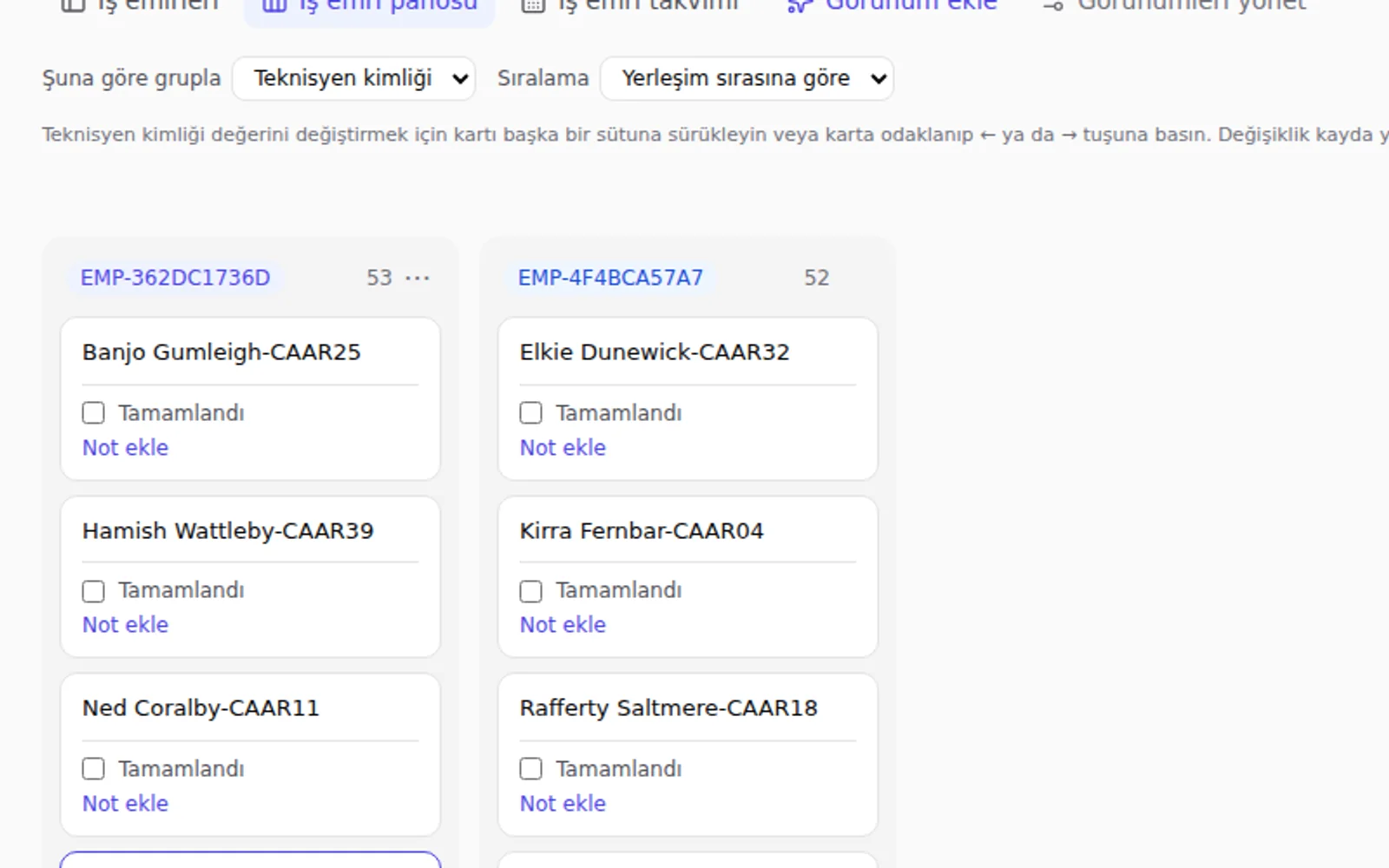Click the Görünümleri yönet settings icon
The height and width of the screenshot is (868, 1389).
coord(1053,5)
